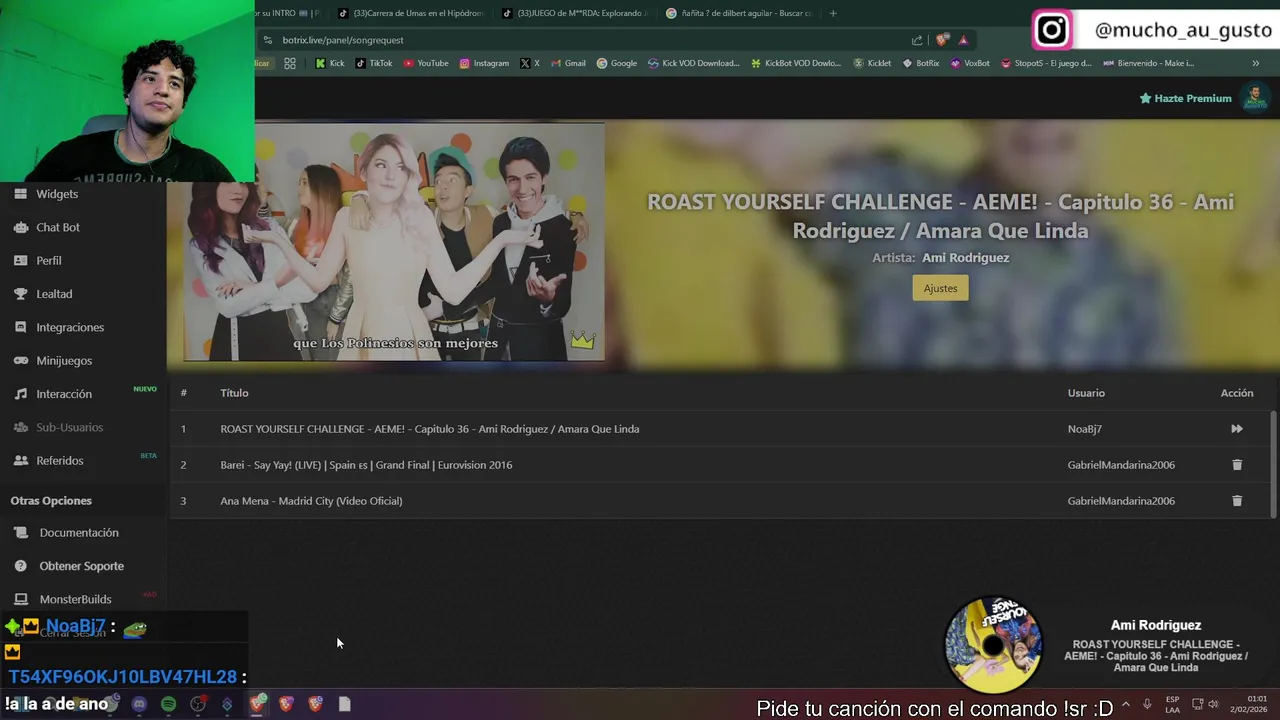Open Kick VOD Download bookmark
Viewport: 1280px width, 720px height.
coord(694,63)
